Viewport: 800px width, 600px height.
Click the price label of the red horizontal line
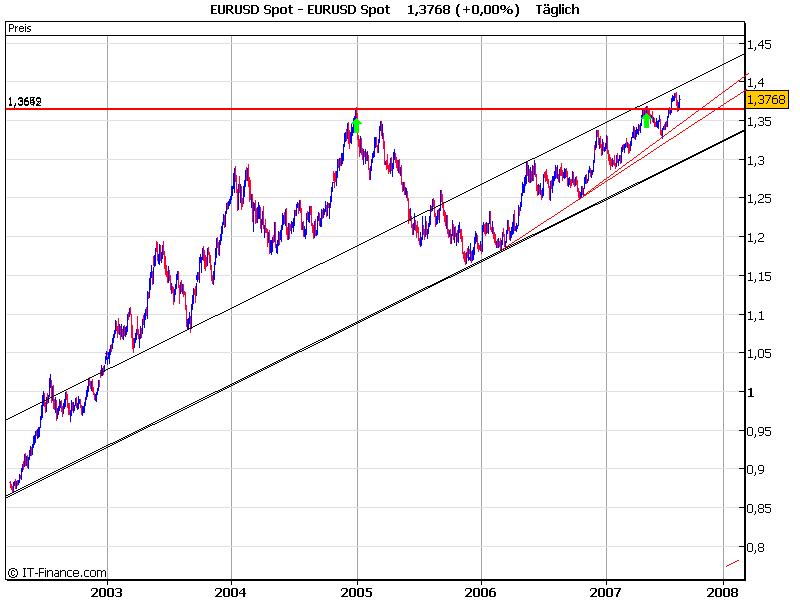point(24,102)
